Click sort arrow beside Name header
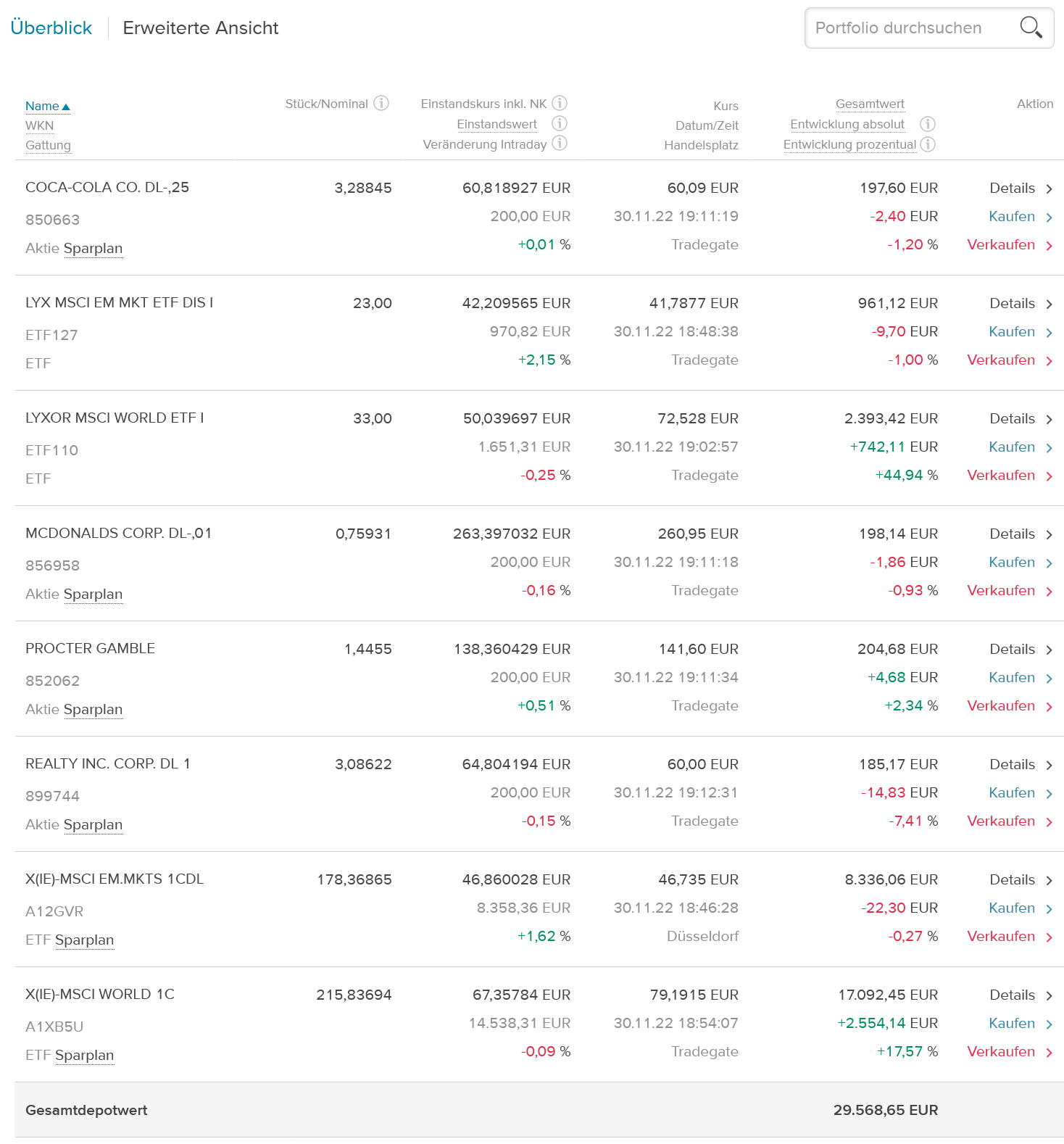The width and height of the screenshot is (1064, 1144). tap(66, 107)
